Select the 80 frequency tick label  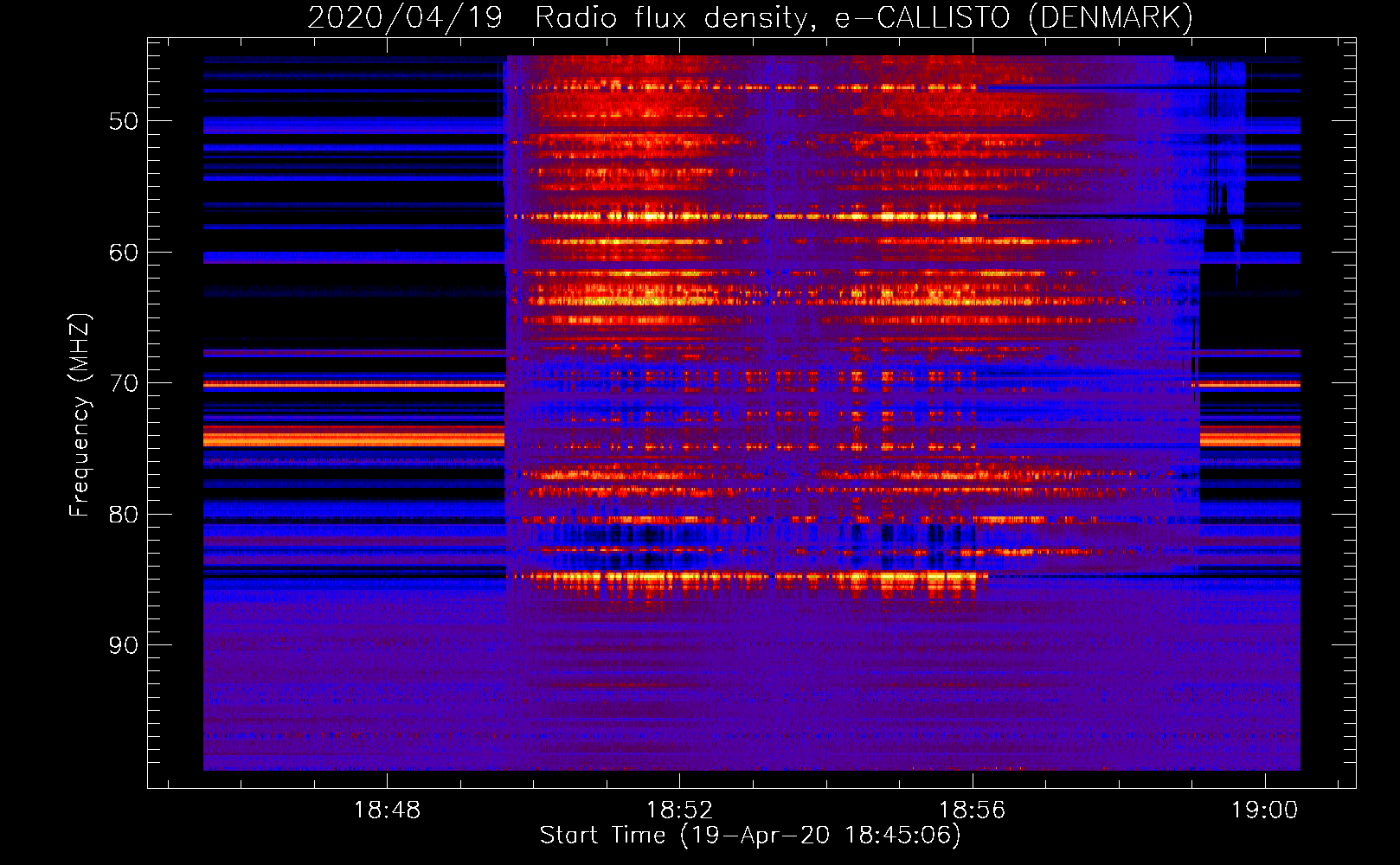click(x=124, y=515)
